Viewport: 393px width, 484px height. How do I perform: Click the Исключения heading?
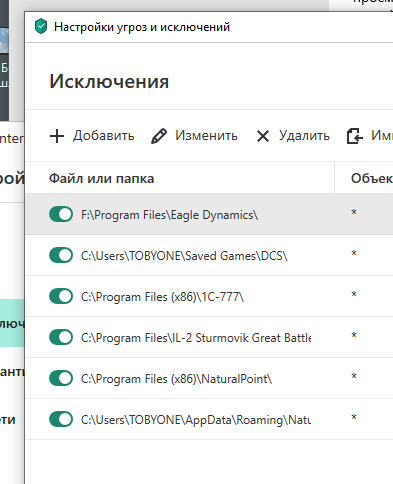point(109,81)
